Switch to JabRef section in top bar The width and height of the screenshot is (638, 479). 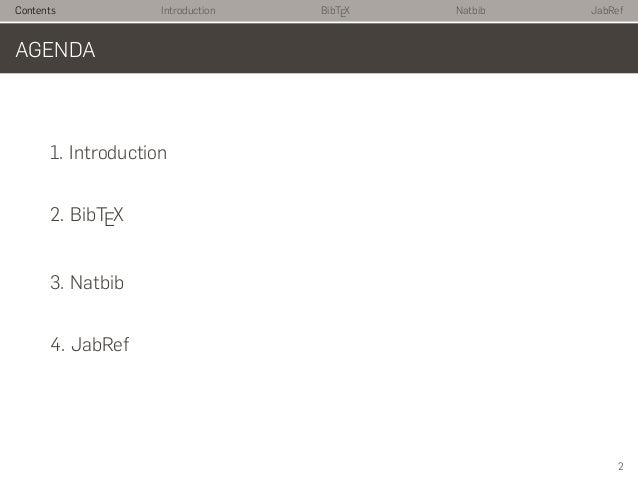tap(607, 10)
